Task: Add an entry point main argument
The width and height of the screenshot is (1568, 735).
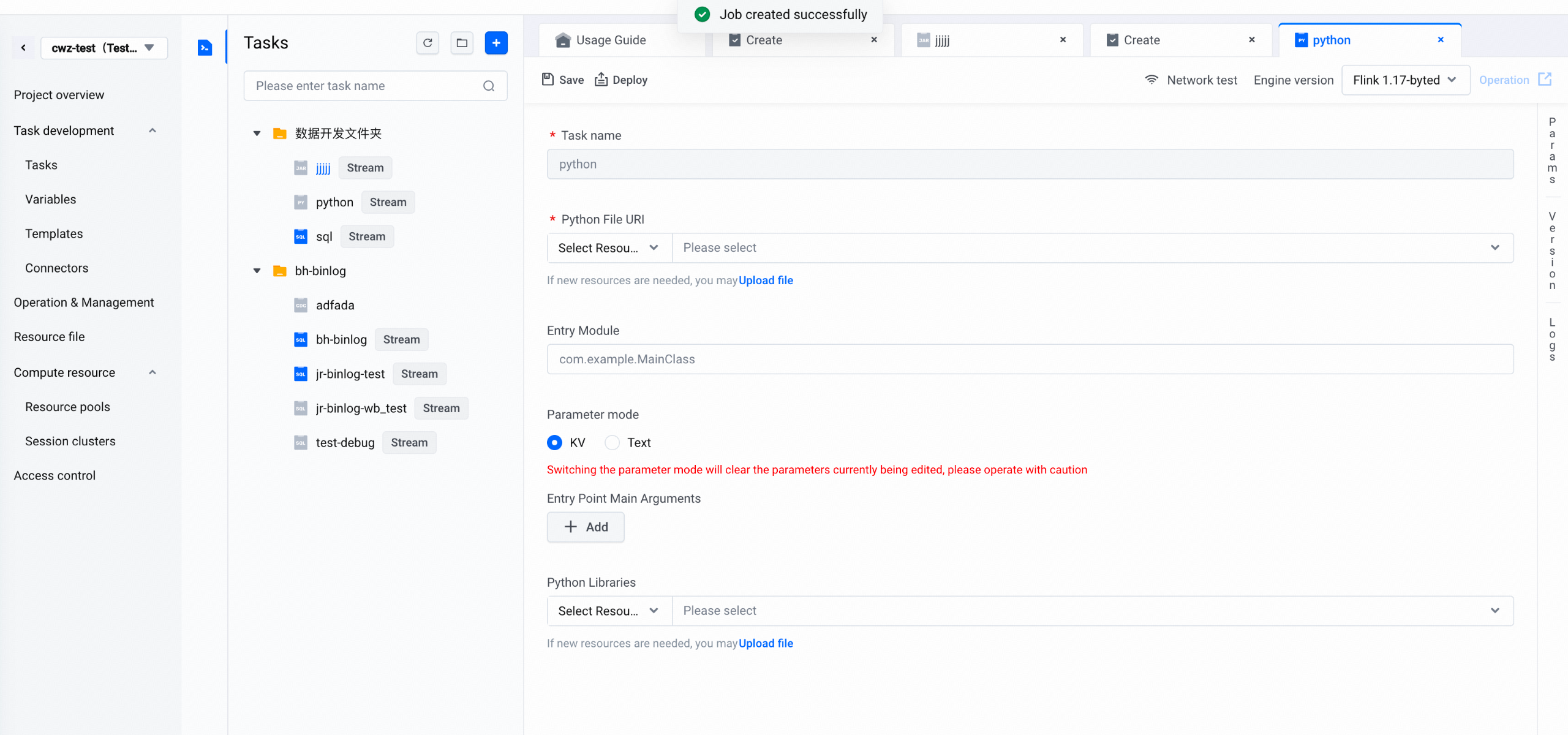Action: pyautogui.click(x=586, y=527)
